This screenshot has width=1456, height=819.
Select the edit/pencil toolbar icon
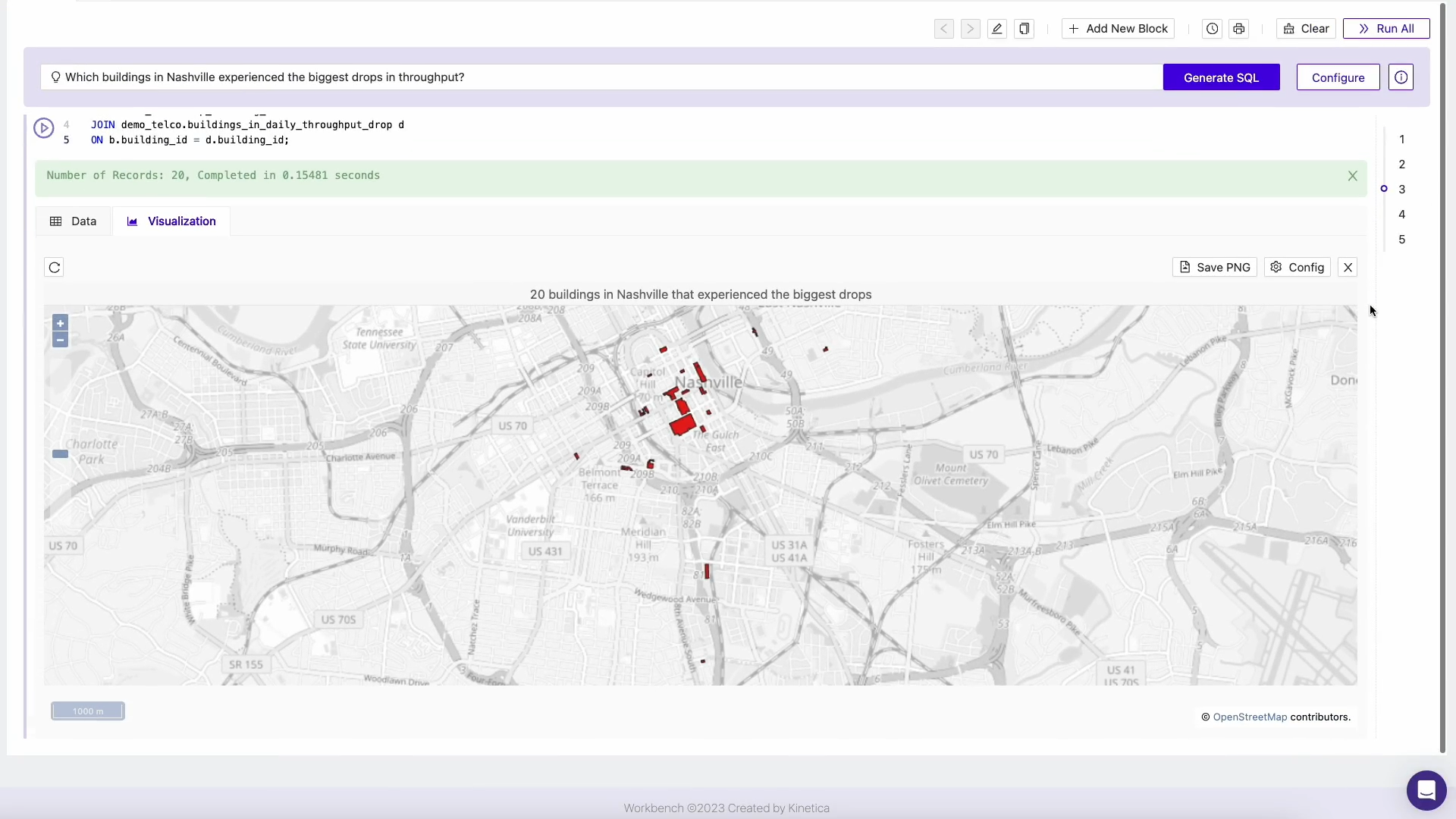(996, 28)
